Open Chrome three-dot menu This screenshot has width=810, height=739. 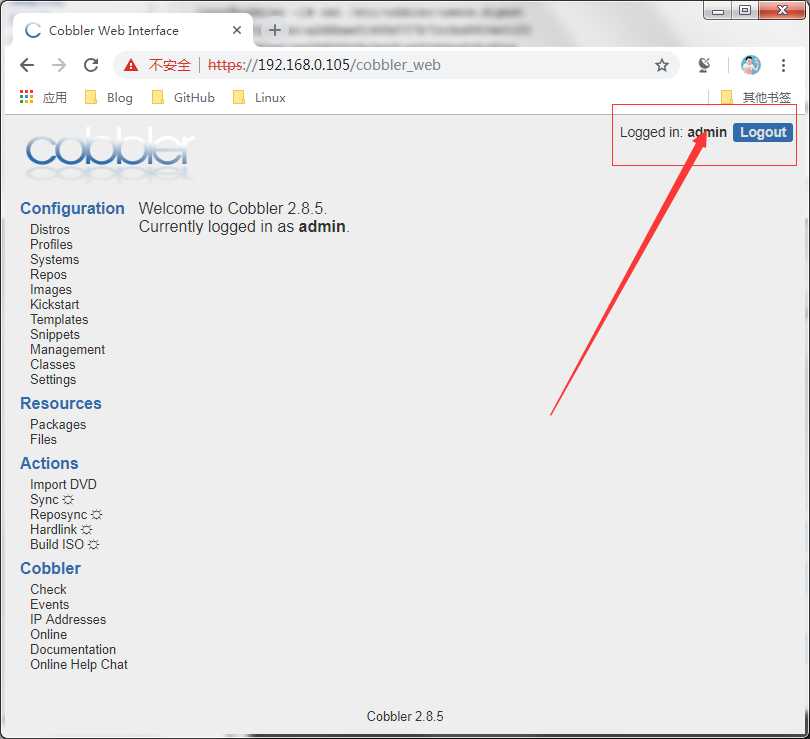pyautogui.click(x=783, y=65)
